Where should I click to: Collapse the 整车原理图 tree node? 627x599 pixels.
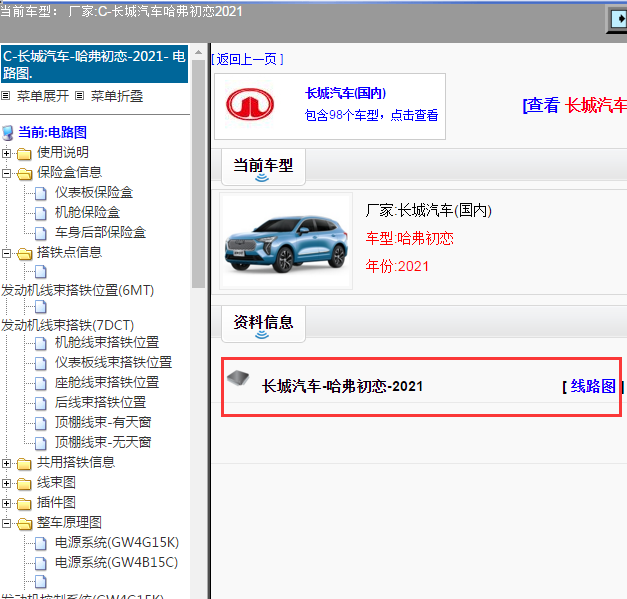tap(6, 523)
